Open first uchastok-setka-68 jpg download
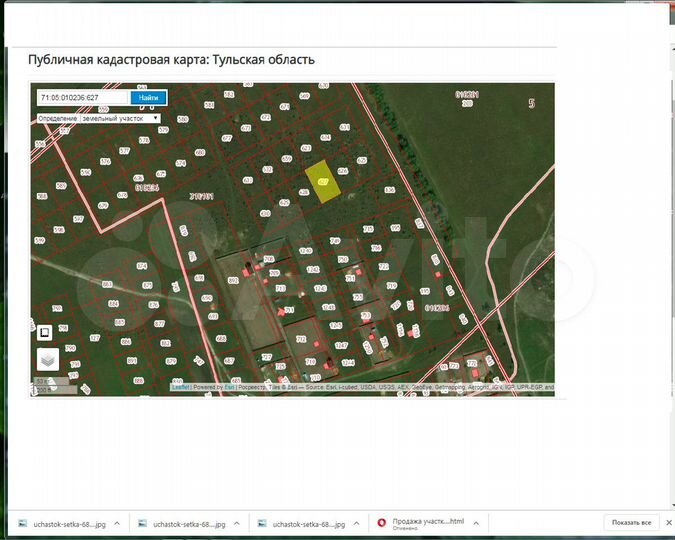The image size is (675, 540). (x=69, y=524)
